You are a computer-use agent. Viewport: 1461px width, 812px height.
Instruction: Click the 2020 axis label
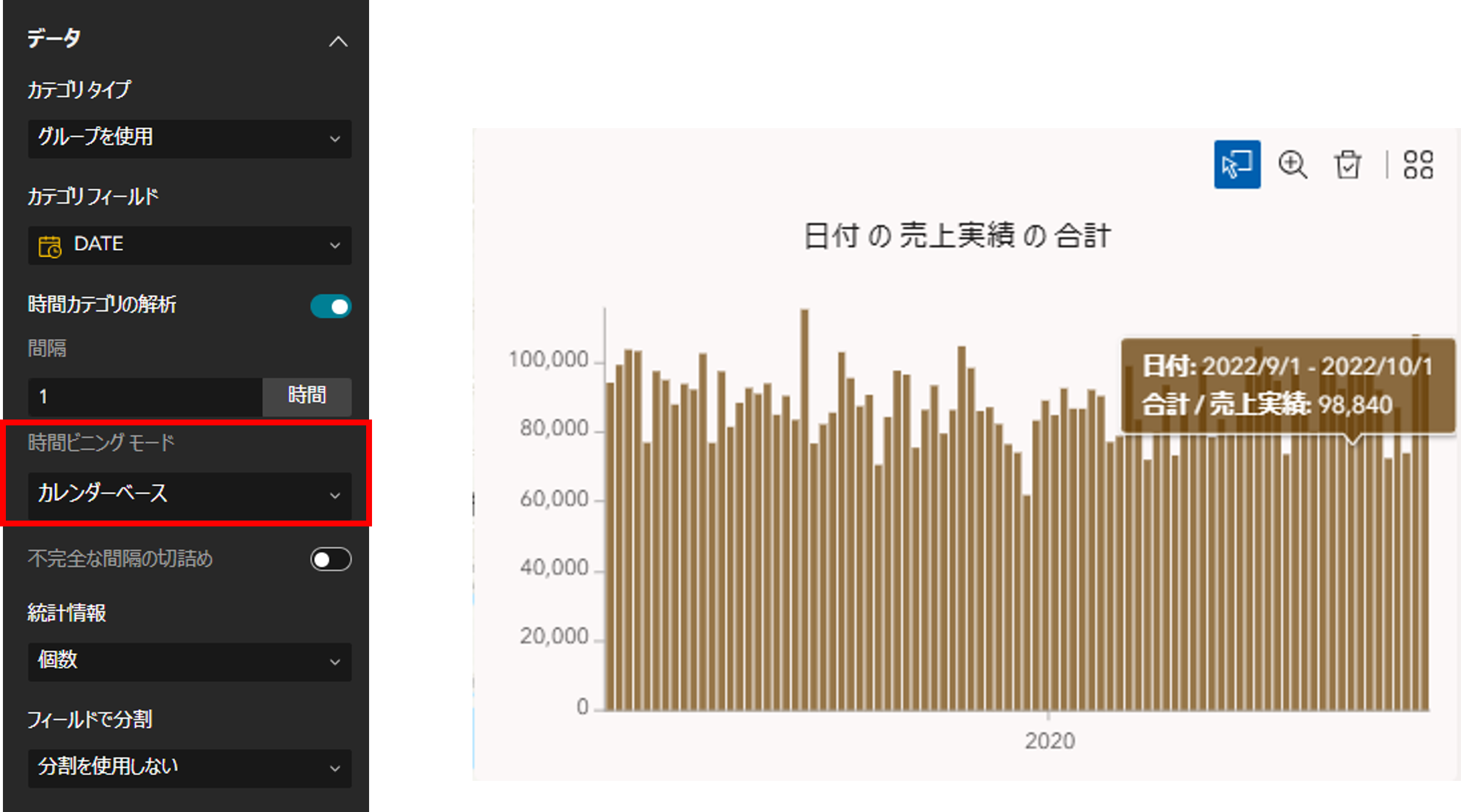[1050, 741]
